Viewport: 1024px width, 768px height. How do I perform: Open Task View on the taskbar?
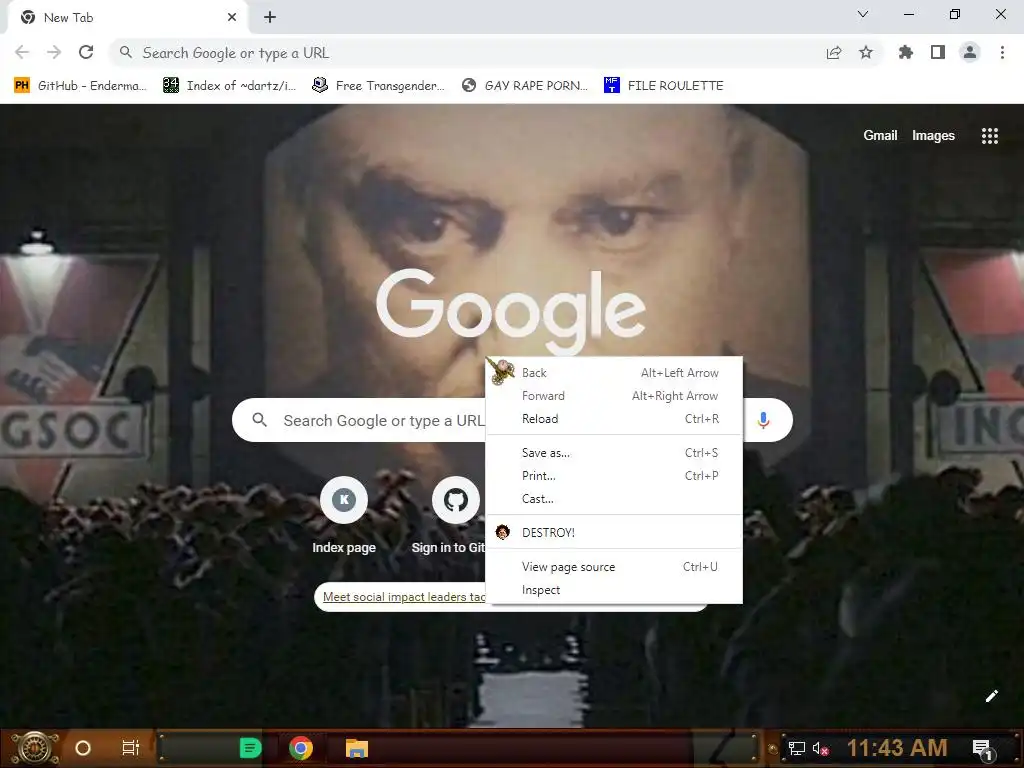tap(131, 748)
